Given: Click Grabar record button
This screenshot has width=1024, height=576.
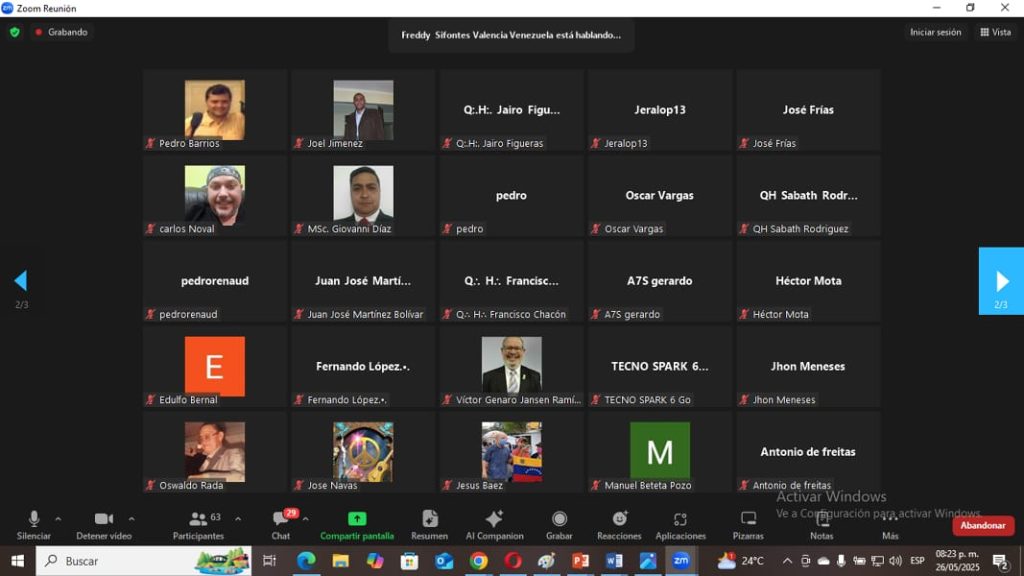Looking at the screenshot, I should [x=559, y=525].
